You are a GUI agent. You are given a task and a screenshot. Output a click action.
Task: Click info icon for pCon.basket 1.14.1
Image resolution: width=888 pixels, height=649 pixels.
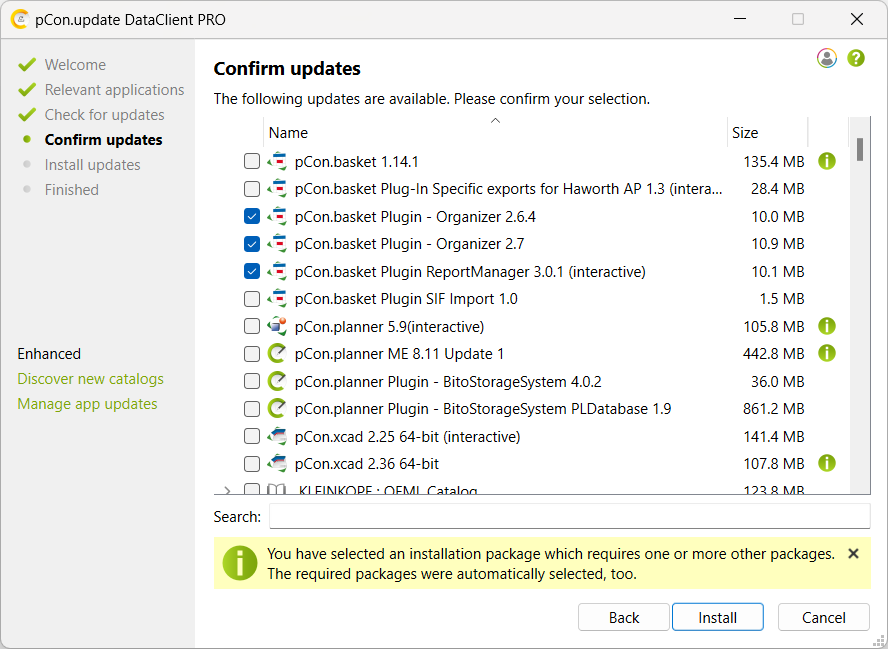pyautogui.click(x=827, y=161)
